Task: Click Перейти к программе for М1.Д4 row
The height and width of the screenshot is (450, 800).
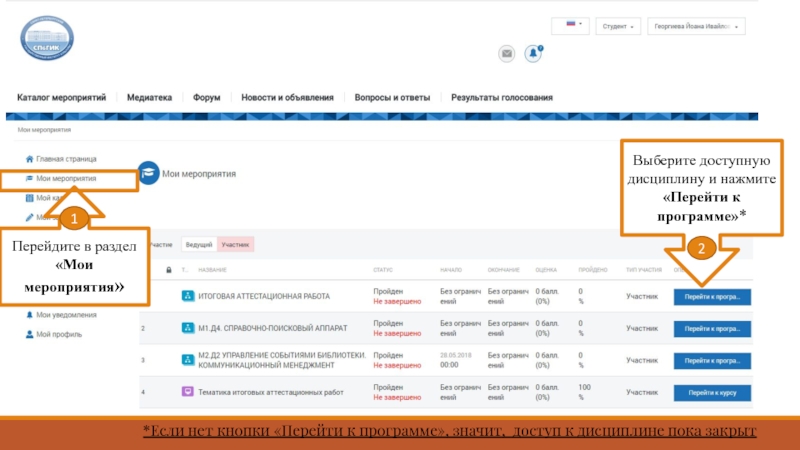Action: [x=712, y=328]
